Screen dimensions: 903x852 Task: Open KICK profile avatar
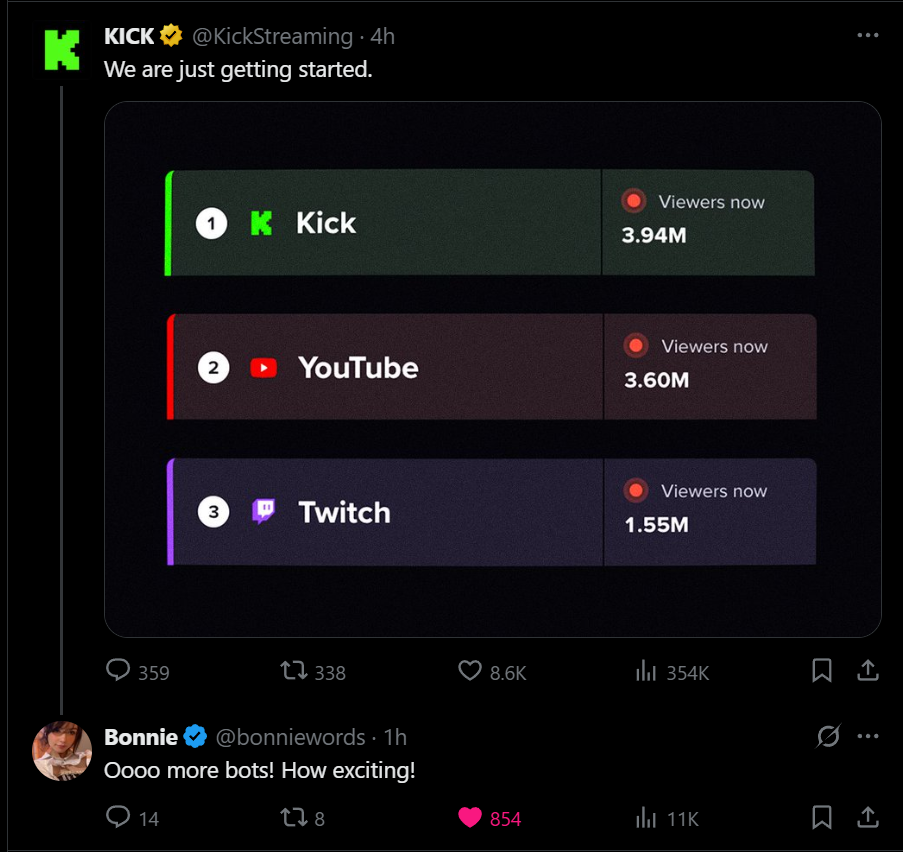62,49
